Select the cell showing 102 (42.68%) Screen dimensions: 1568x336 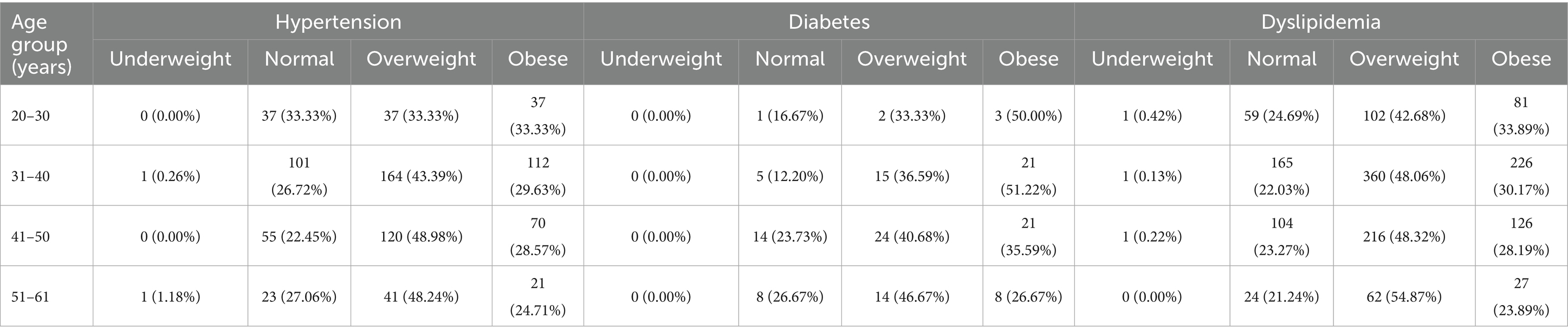pyautogui.click(x=1404, y=115)
